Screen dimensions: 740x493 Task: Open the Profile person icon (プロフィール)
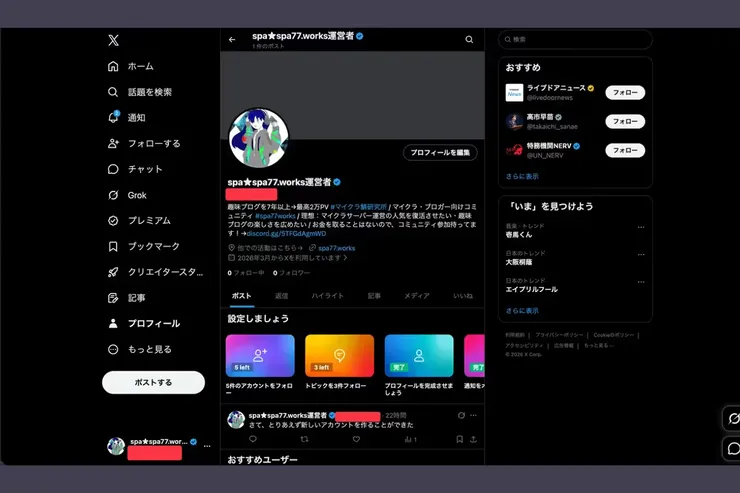[x=113, y=323]
